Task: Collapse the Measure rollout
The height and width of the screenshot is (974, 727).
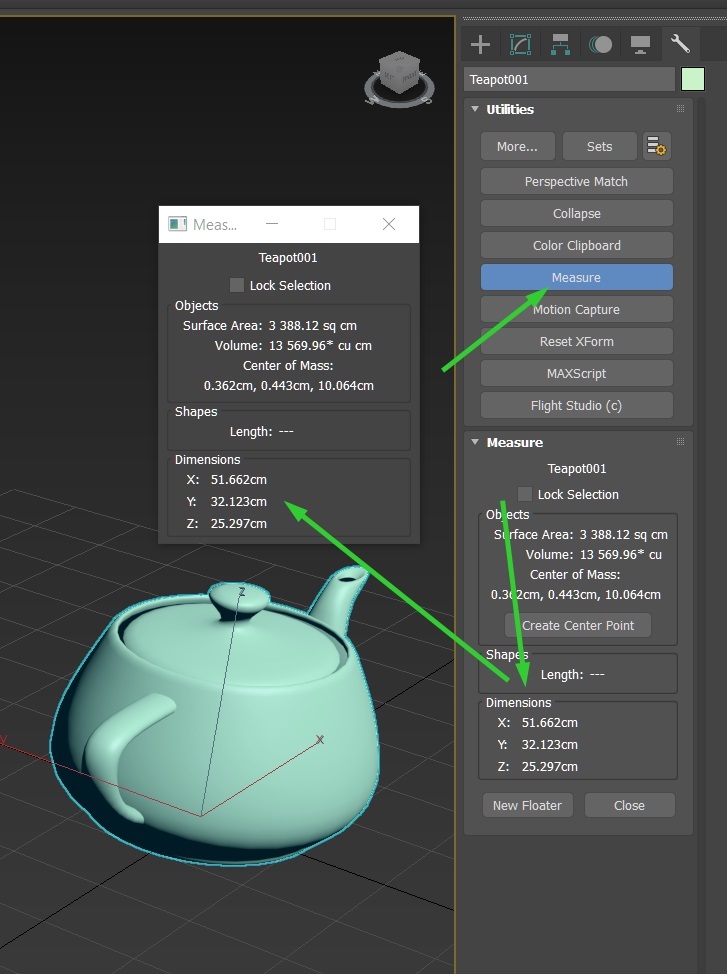Action: pos(475,442)
